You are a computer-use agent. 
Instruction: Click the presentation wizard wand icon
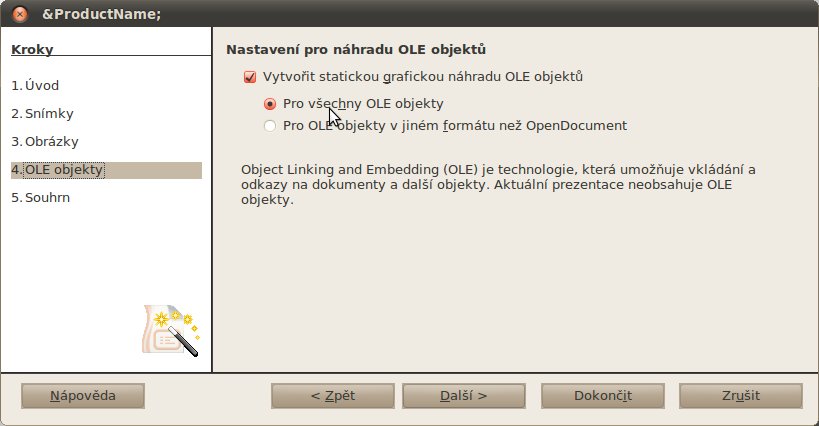[170, 330]
